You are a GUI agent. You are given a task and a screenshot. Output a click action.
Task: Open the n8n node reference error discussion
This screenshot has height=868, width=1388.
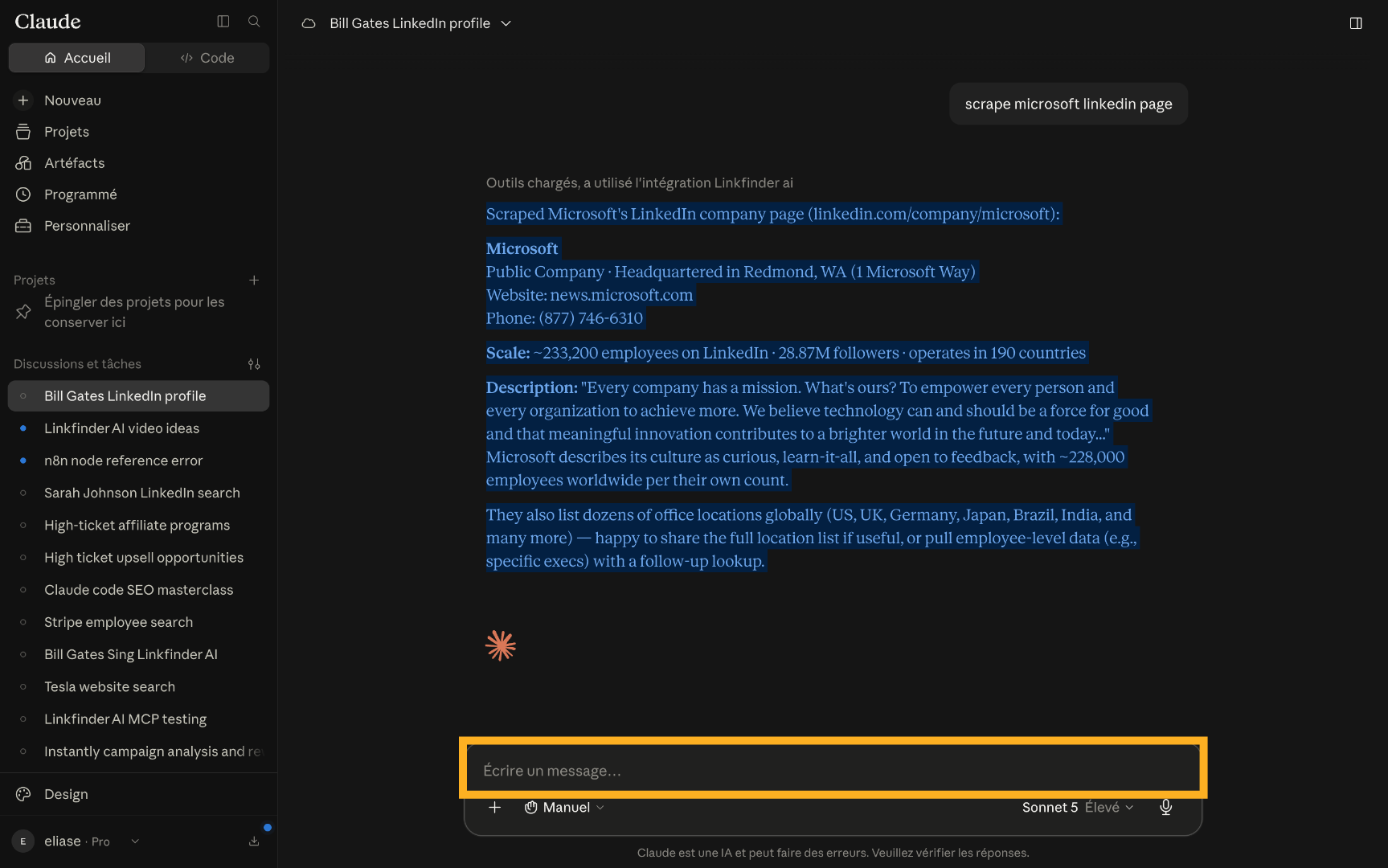pyautogui.click(x=138, y=461)
